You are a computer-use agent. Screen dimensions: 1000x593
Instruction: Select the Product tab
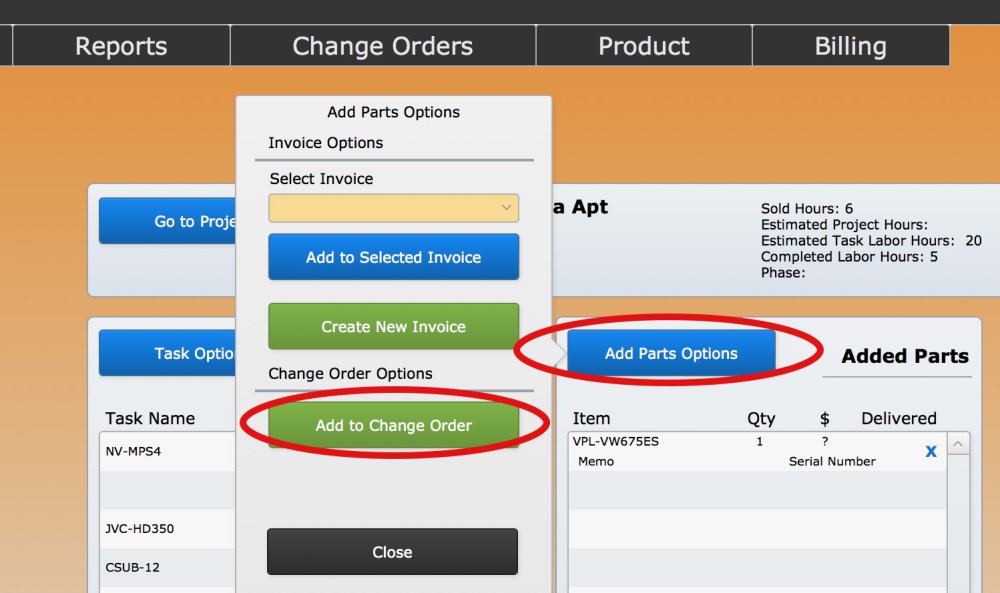pos(643,45)
